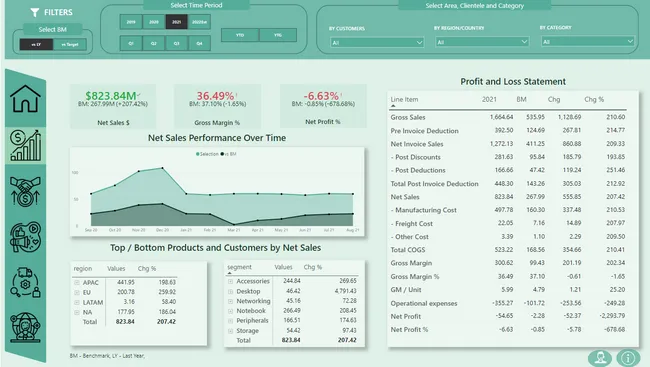
Task: Filter to quarter Q3
Action: pyautogui.click(x=177, y=43)
